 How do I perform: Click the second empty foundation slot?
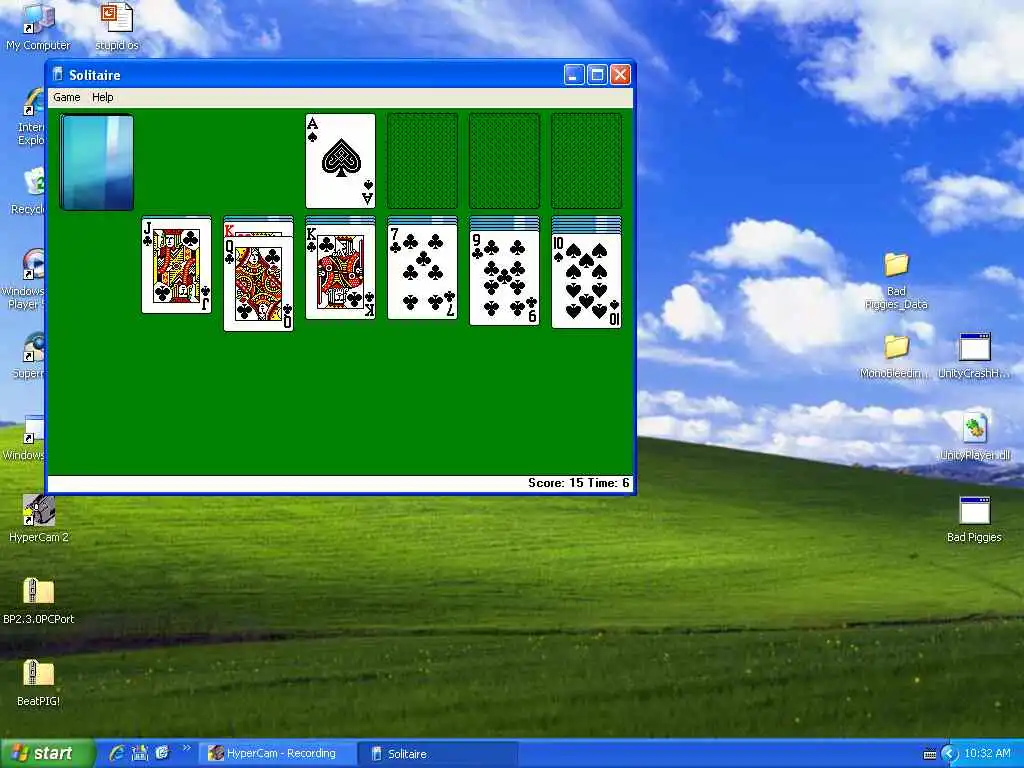(x=423, y=161)
